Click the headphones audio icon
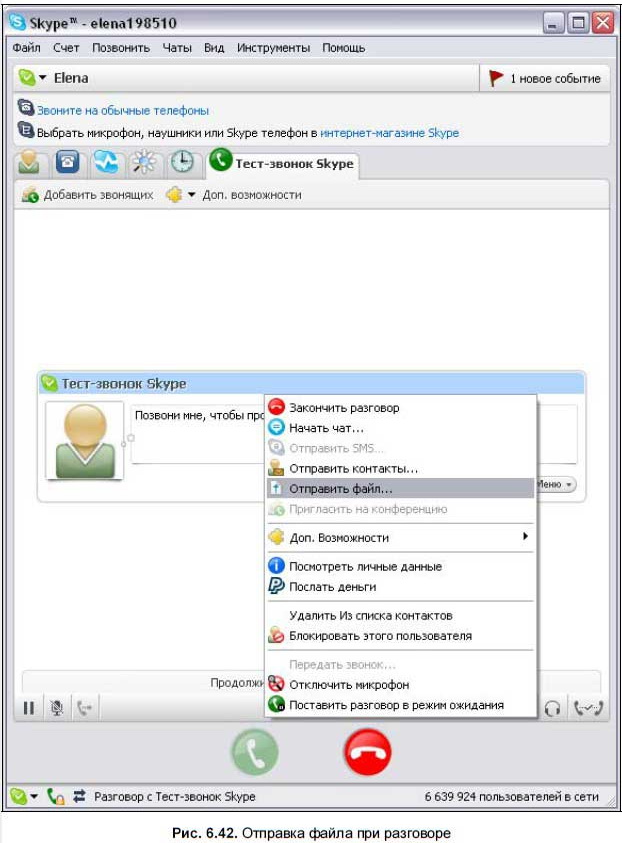The image size is (622, 843). point(552,708)
